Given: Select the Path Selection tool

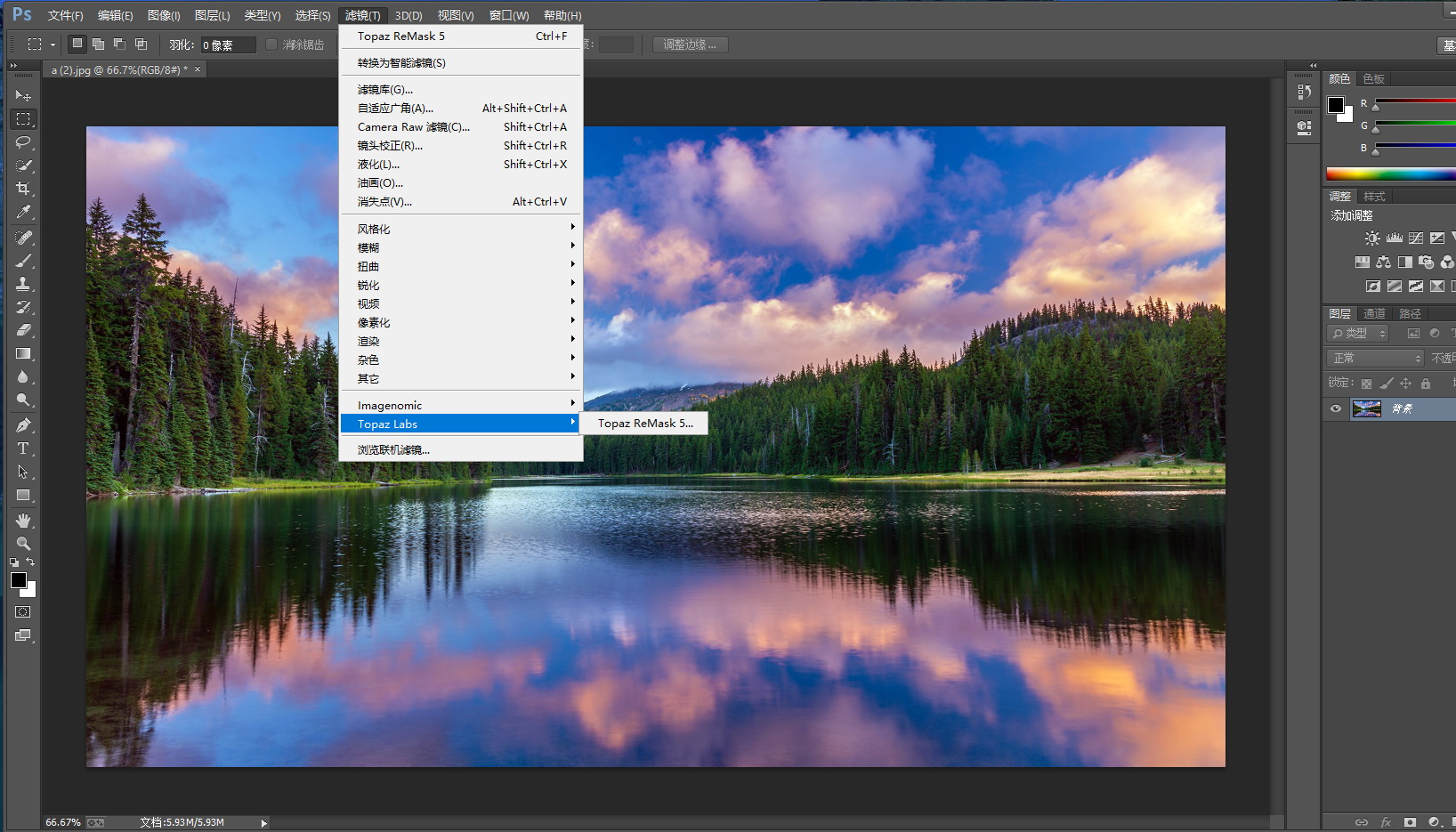Looking at the screenshot, I should (23, 472).
